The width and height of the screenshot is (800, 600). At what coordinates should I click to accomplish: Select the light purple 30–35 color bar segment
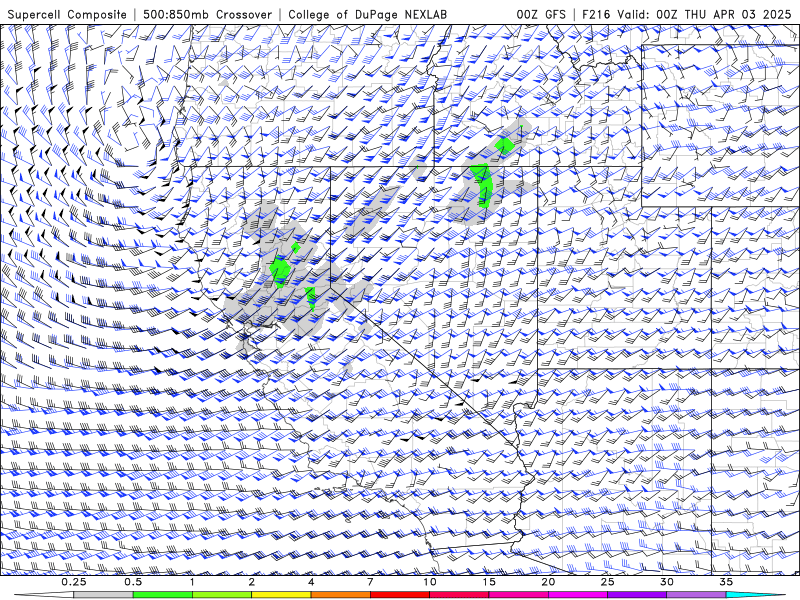pos(696,595)
